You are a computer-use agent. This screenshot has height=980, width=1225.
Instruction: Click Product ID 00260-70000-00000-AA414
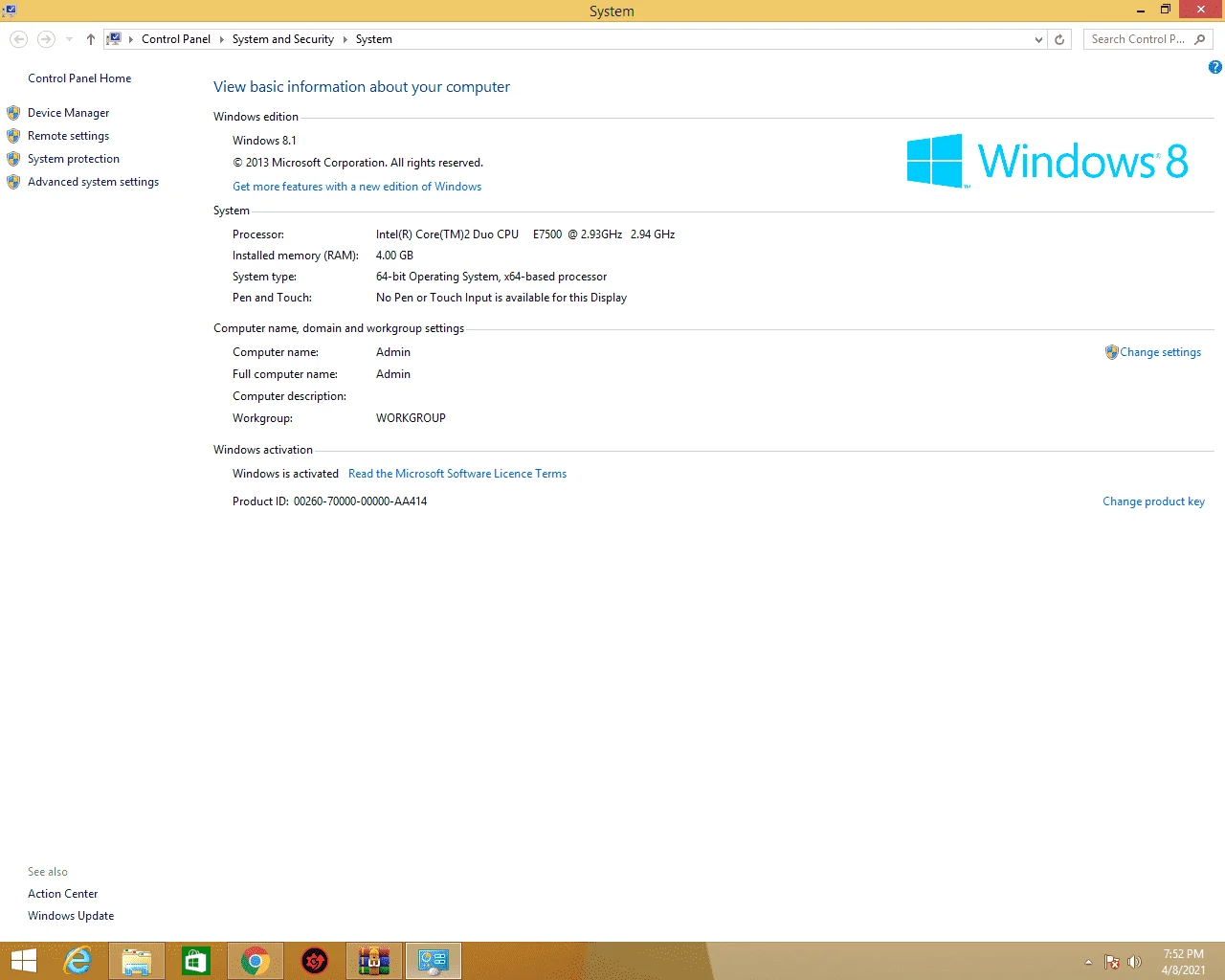tap(329, 501)
